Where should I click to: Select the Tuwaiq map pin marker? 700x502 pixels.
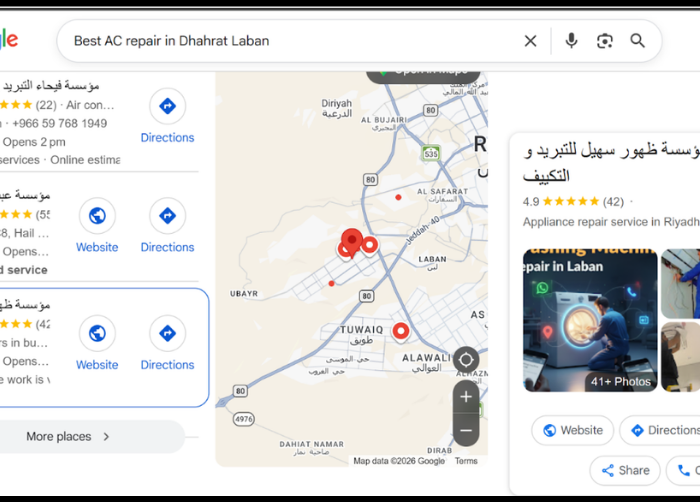pyautogui.click(x=401, y=332)
